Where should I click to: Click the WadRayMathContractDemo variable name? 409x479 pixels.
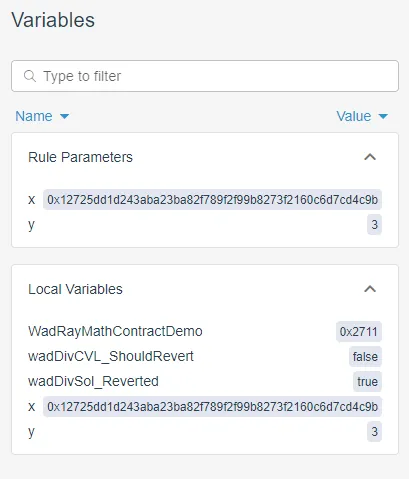(x=115, y=331)
